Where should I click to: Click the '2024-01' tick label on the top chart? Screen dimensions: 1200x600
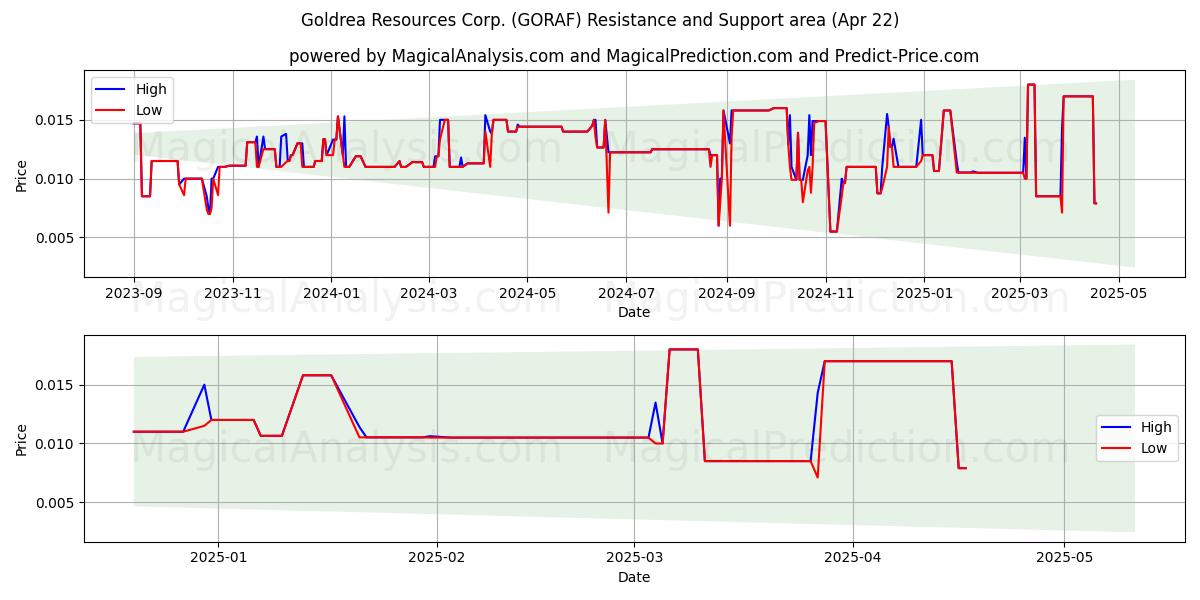pyautogui.click(x=331, y=294)
